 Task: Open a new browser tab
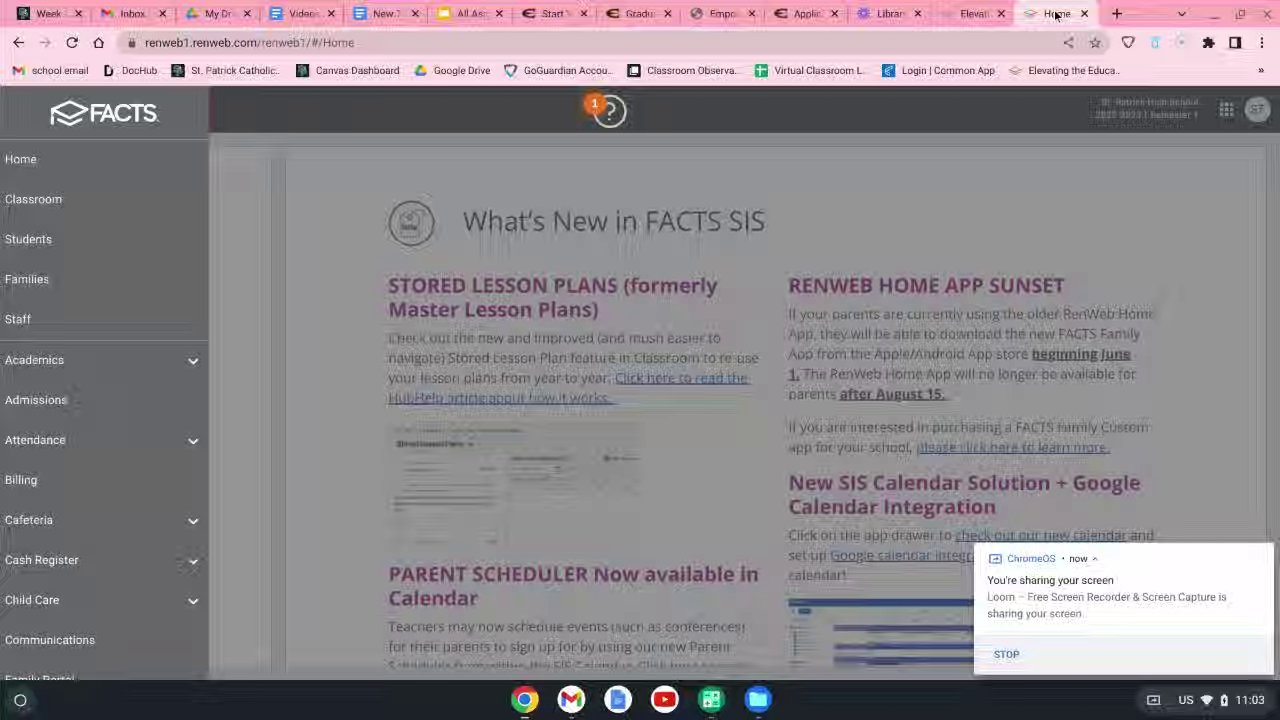click(x=1117, y=14)
